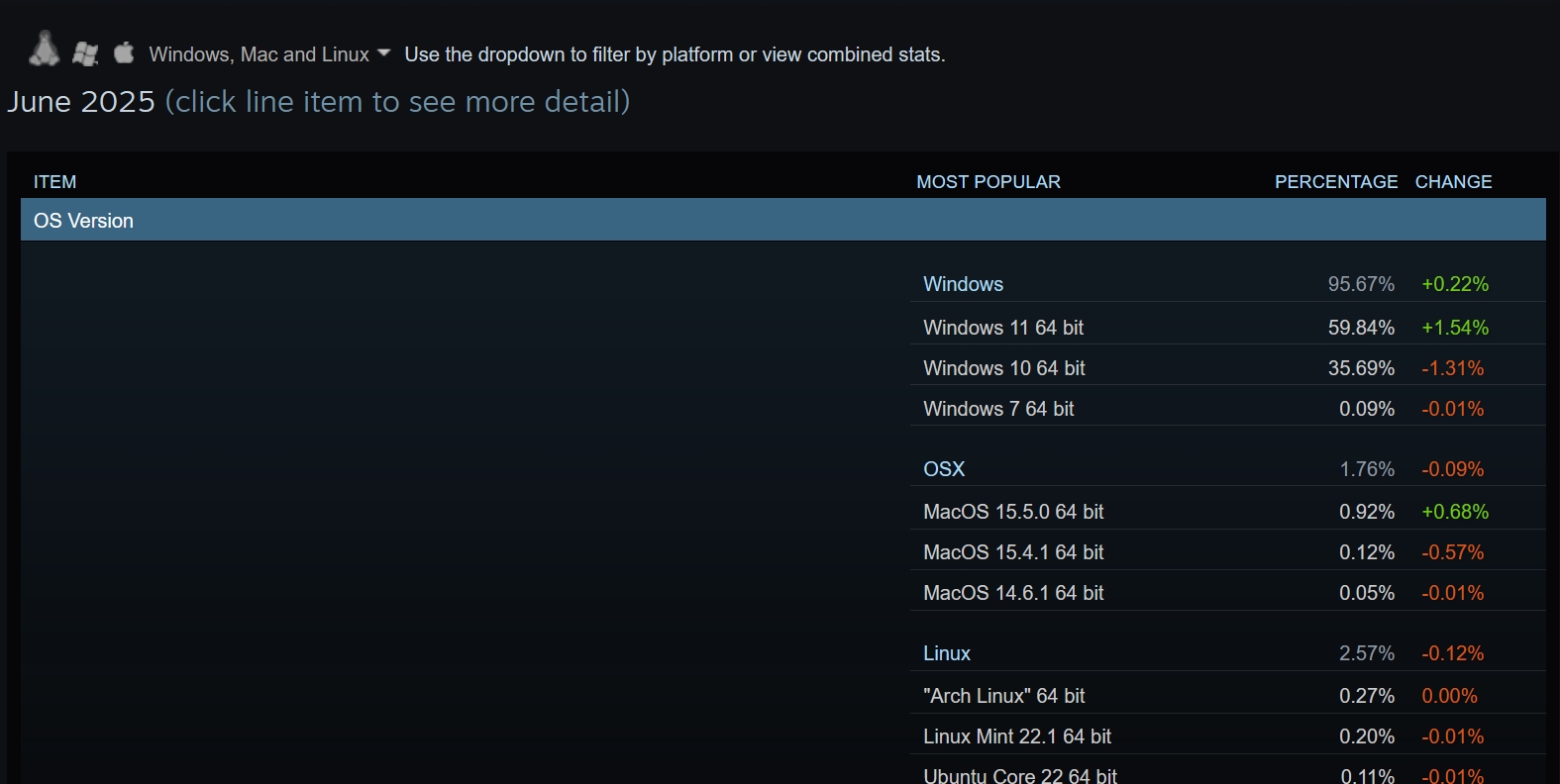This screenshot has width=1560, height=784.
Task: Select the MacOS 15.5.0 64 bit row
Action: (1228, 511)
